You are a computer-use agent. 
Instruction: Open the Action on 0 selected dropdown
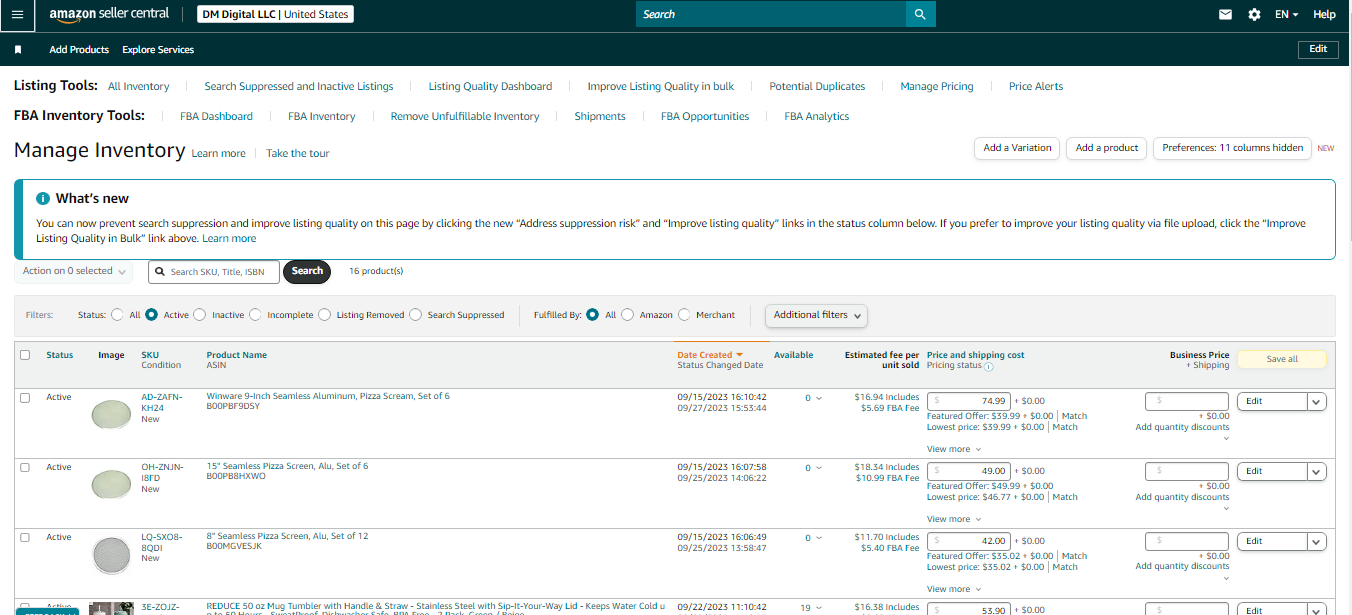coord(74,272)
